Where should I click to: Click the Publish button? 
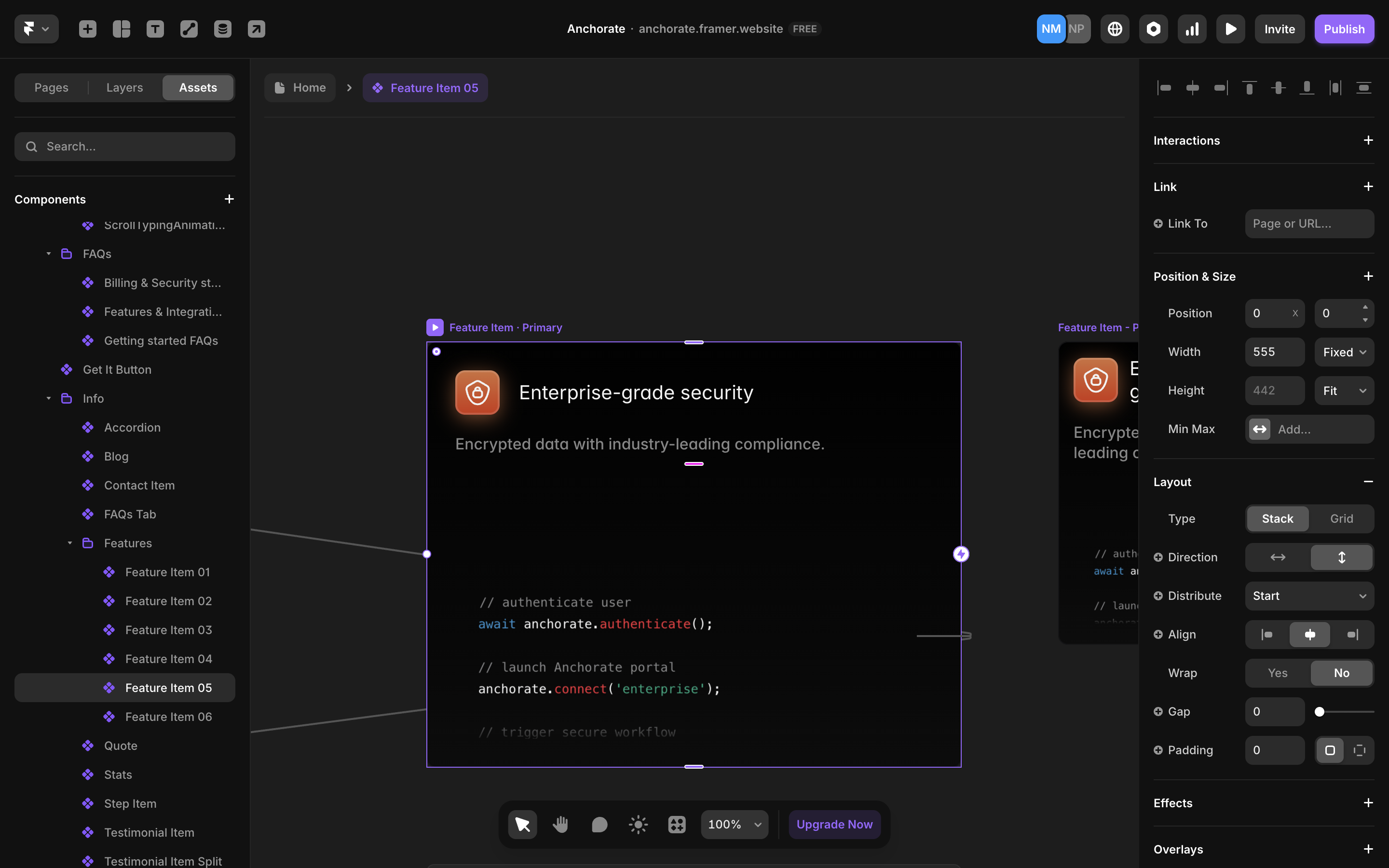click(1344, 29)
